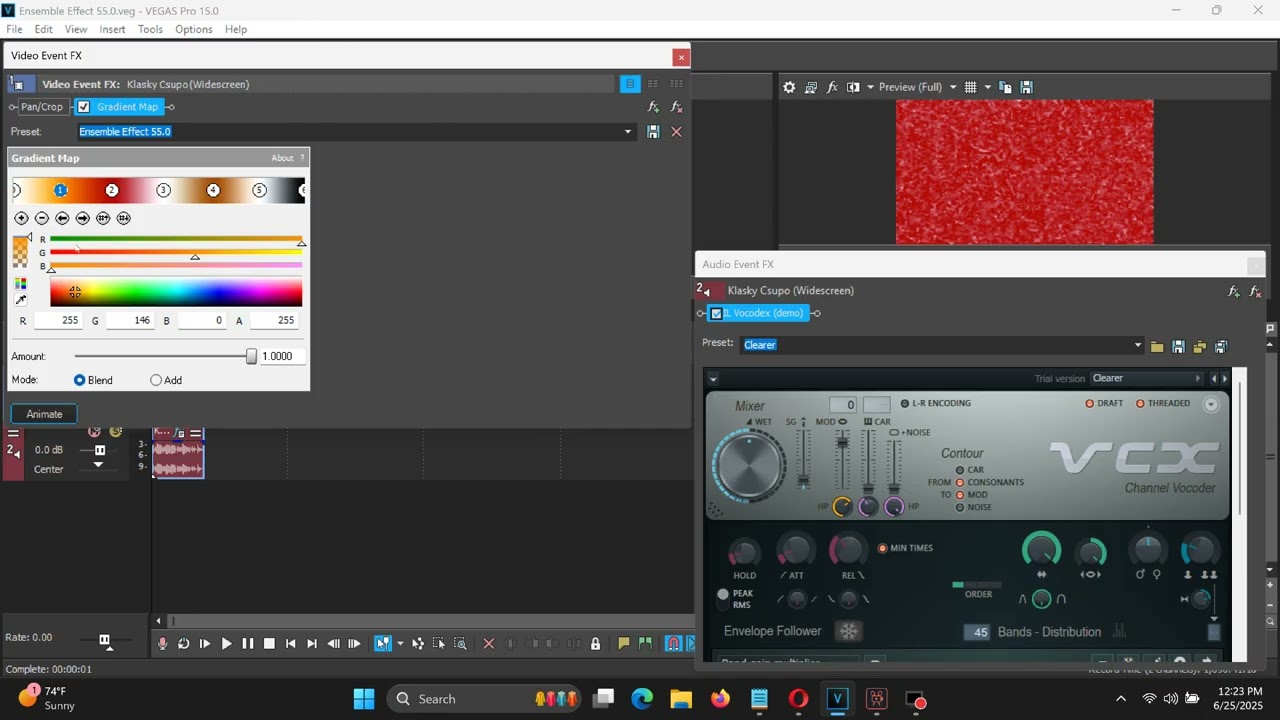Select the previous gradient point

tap(62, 218)
